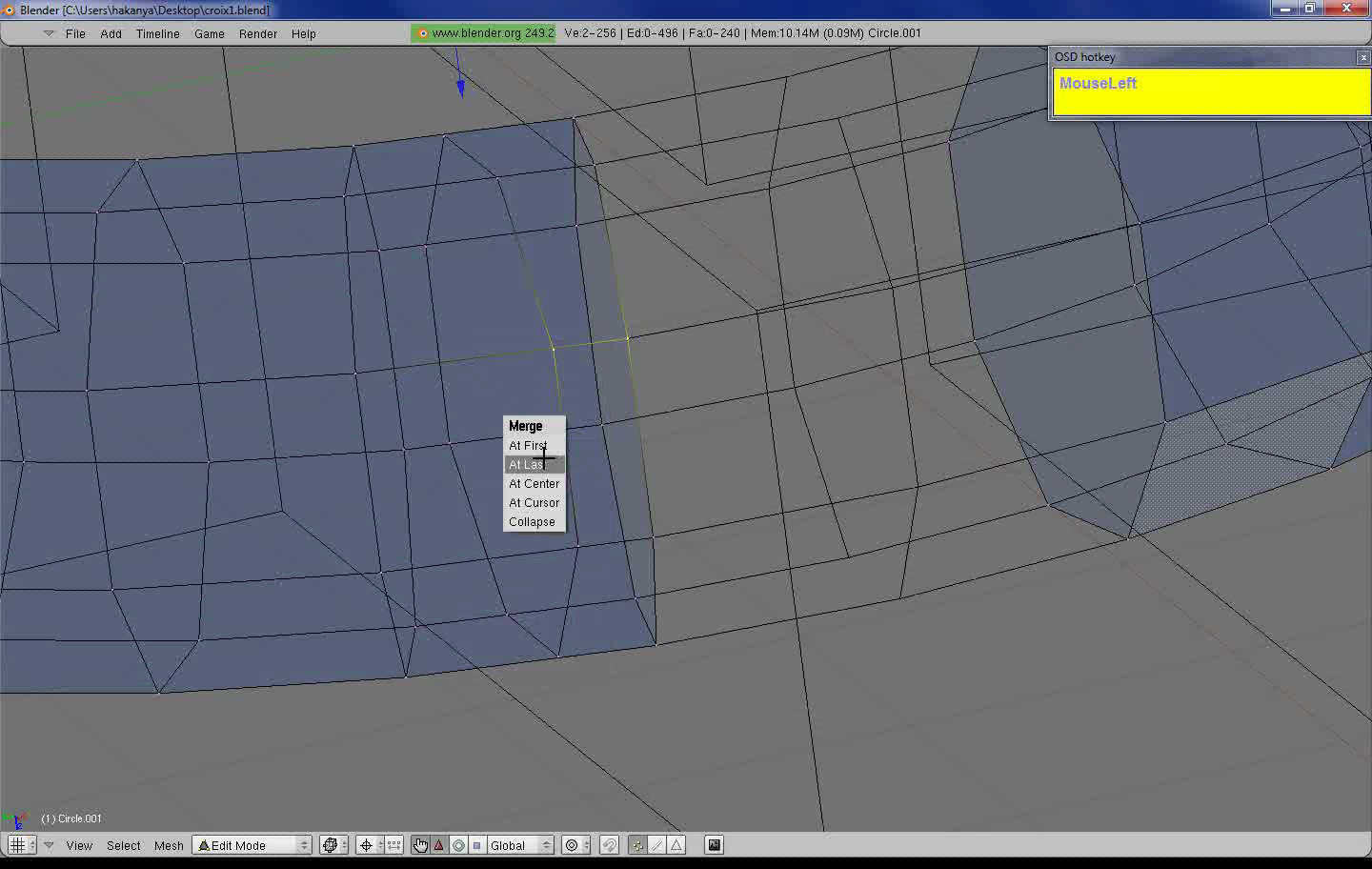1372x869 pixels.
Task: Open the Edit Mode dropdown
Action: point(252,845)
